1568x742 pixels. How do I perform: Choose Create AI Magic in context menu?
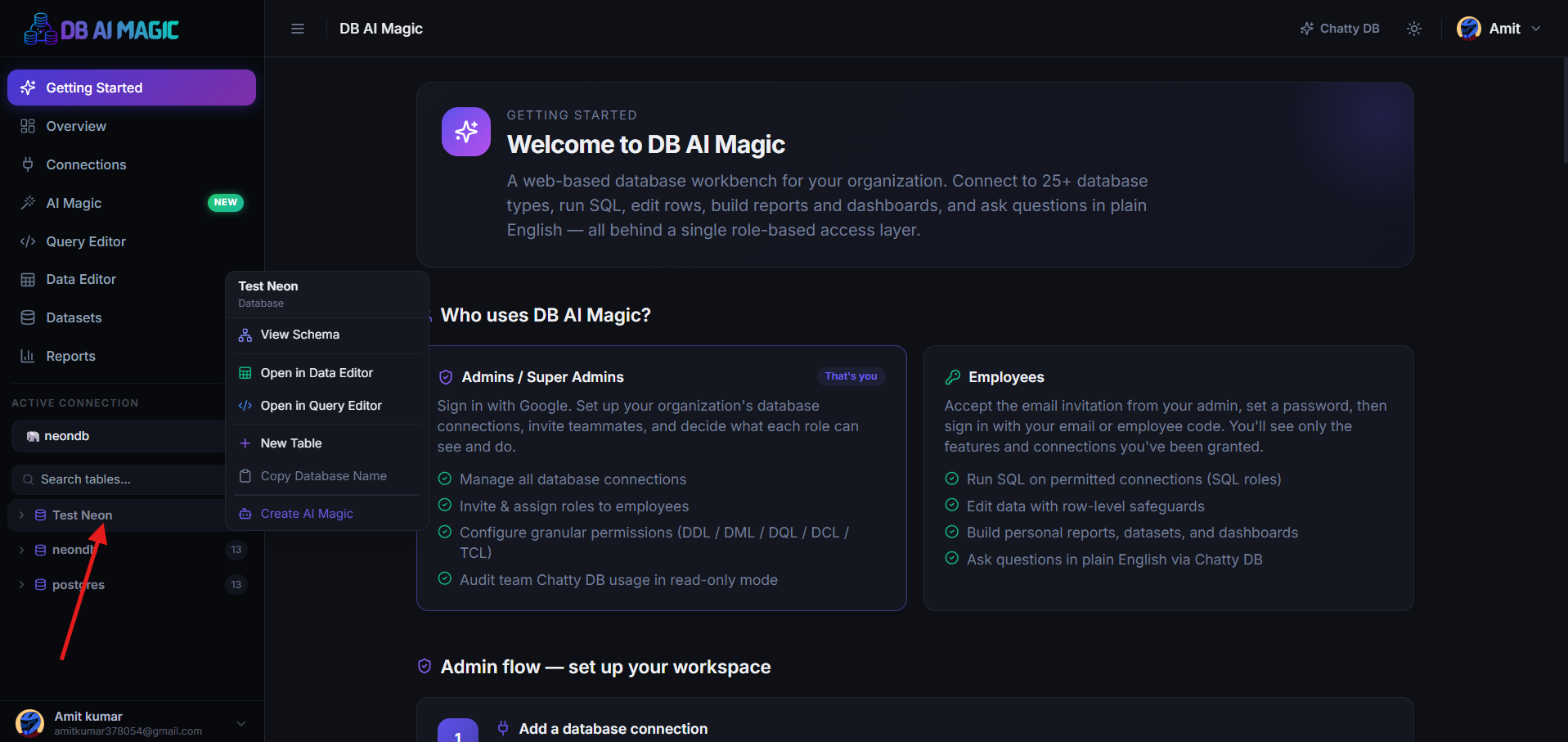(327, 514)
